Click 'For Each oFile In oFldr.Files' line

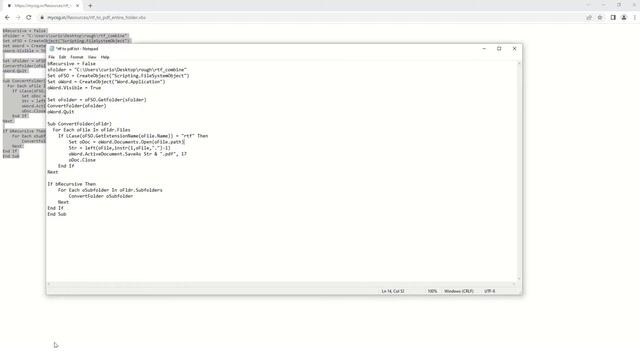click(x=91, y=130)
